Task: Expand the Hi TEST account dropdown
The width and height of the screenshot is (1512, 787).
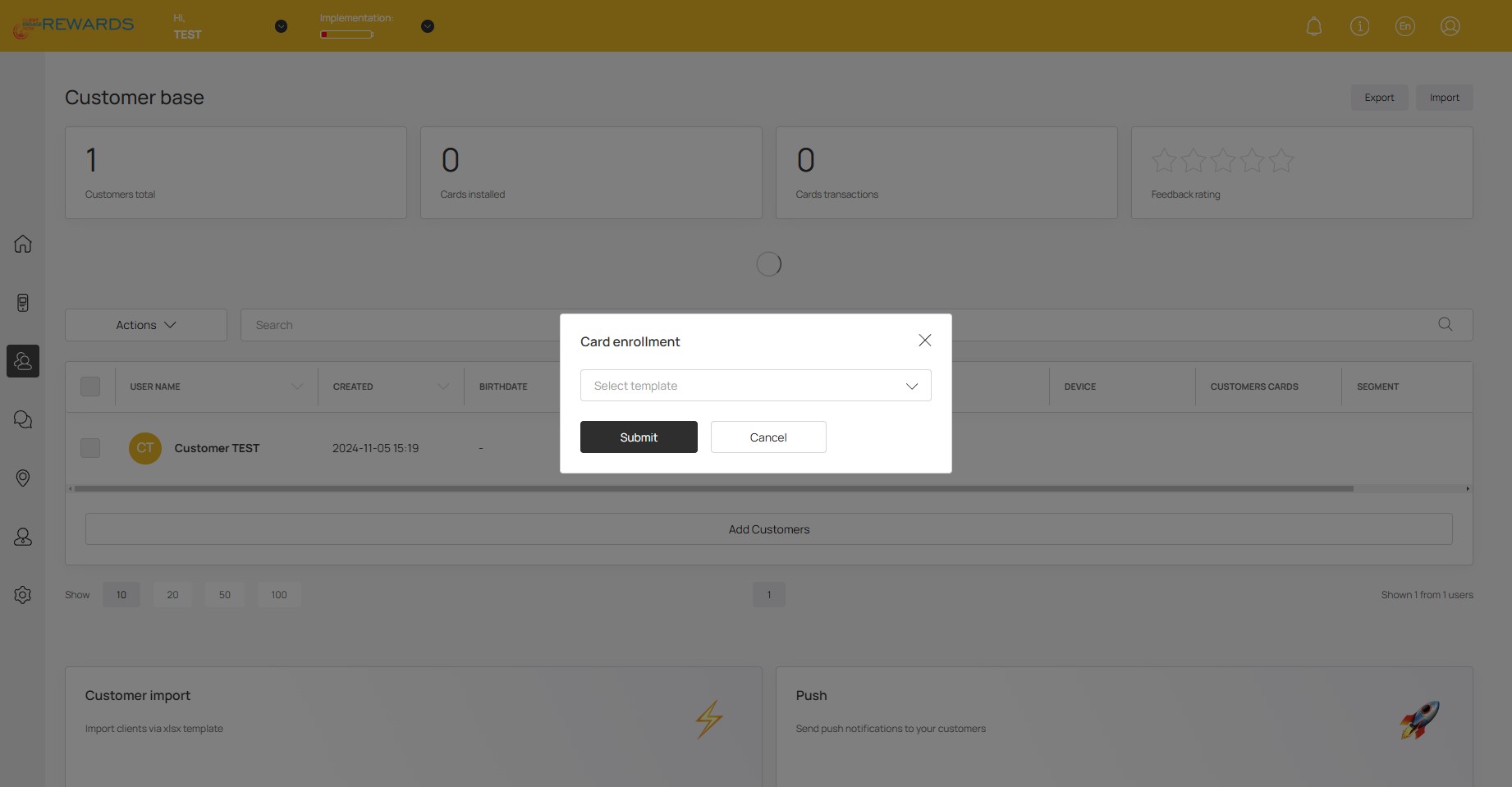Action: point(281,26)
